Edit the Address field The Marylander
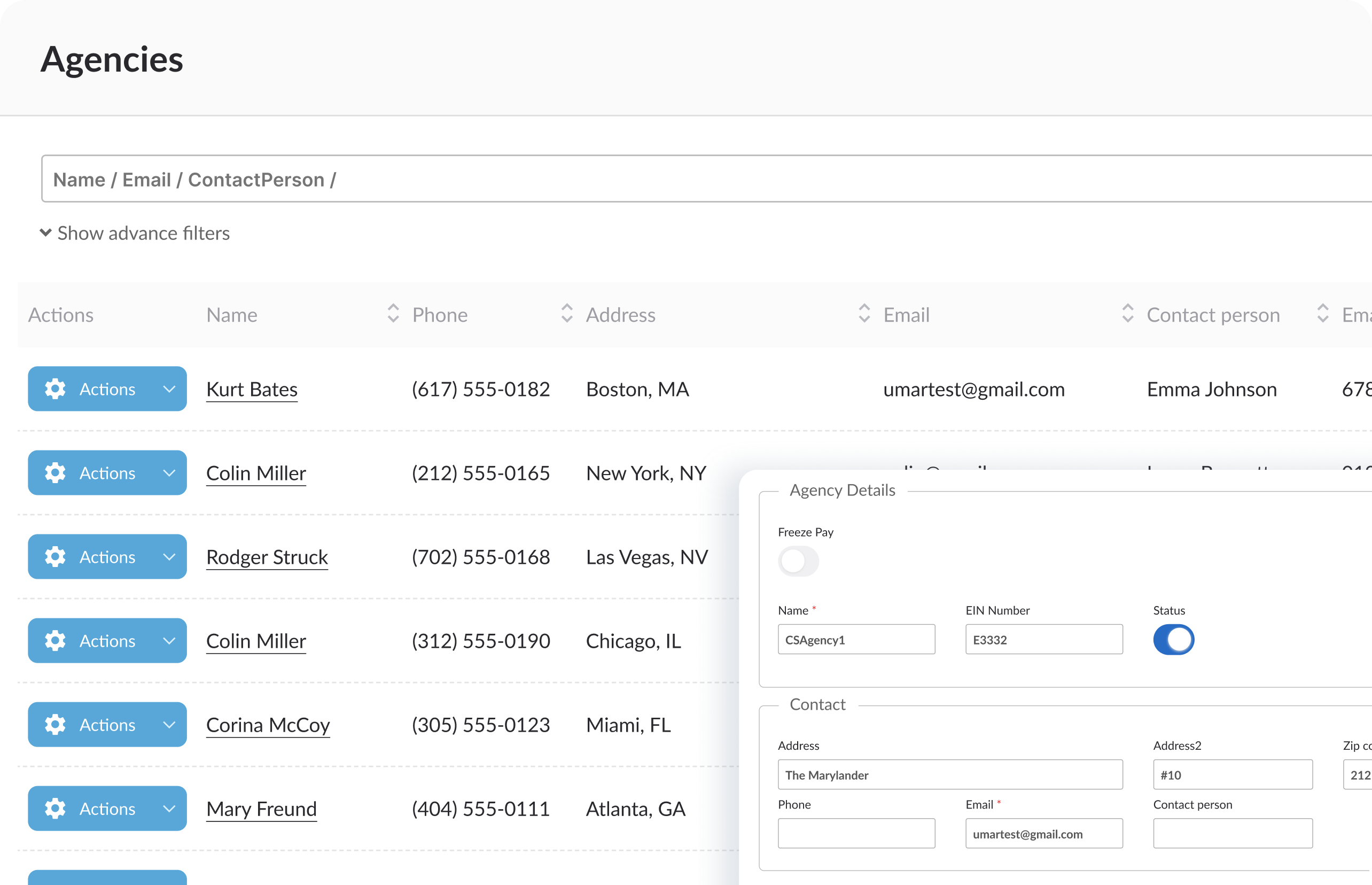The width and height of the screenshot is (1372, 885). (x=950, y=775)
